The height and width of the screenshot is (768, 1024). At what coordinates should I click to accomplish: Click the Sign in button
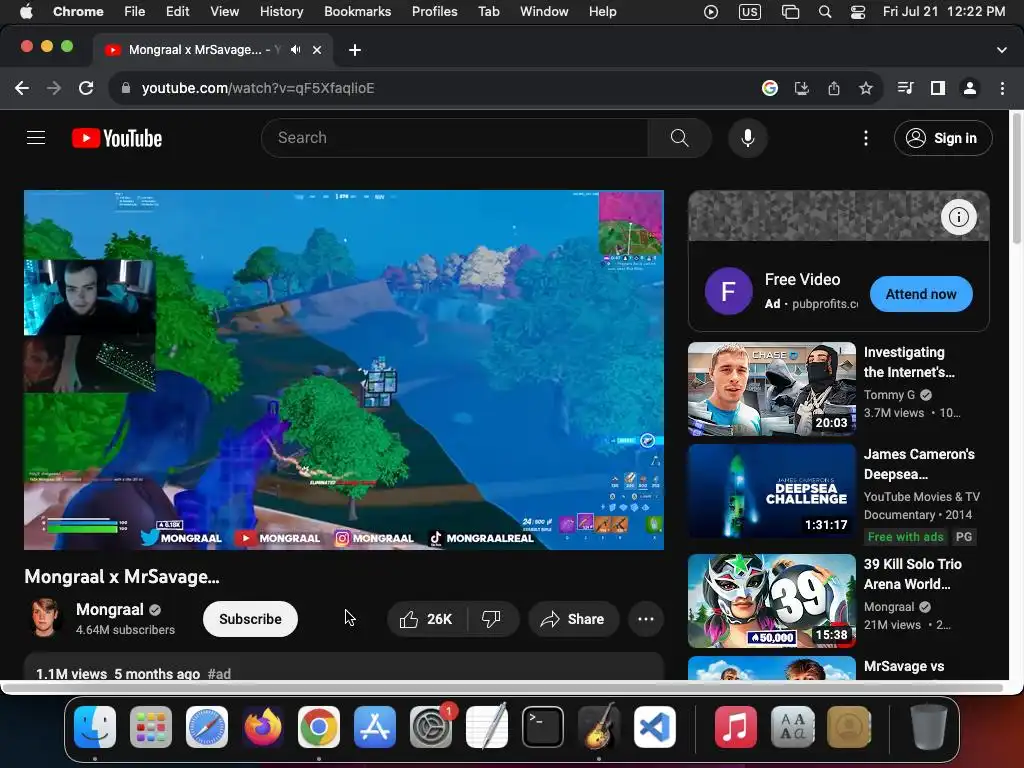click(x=943, y=138)
